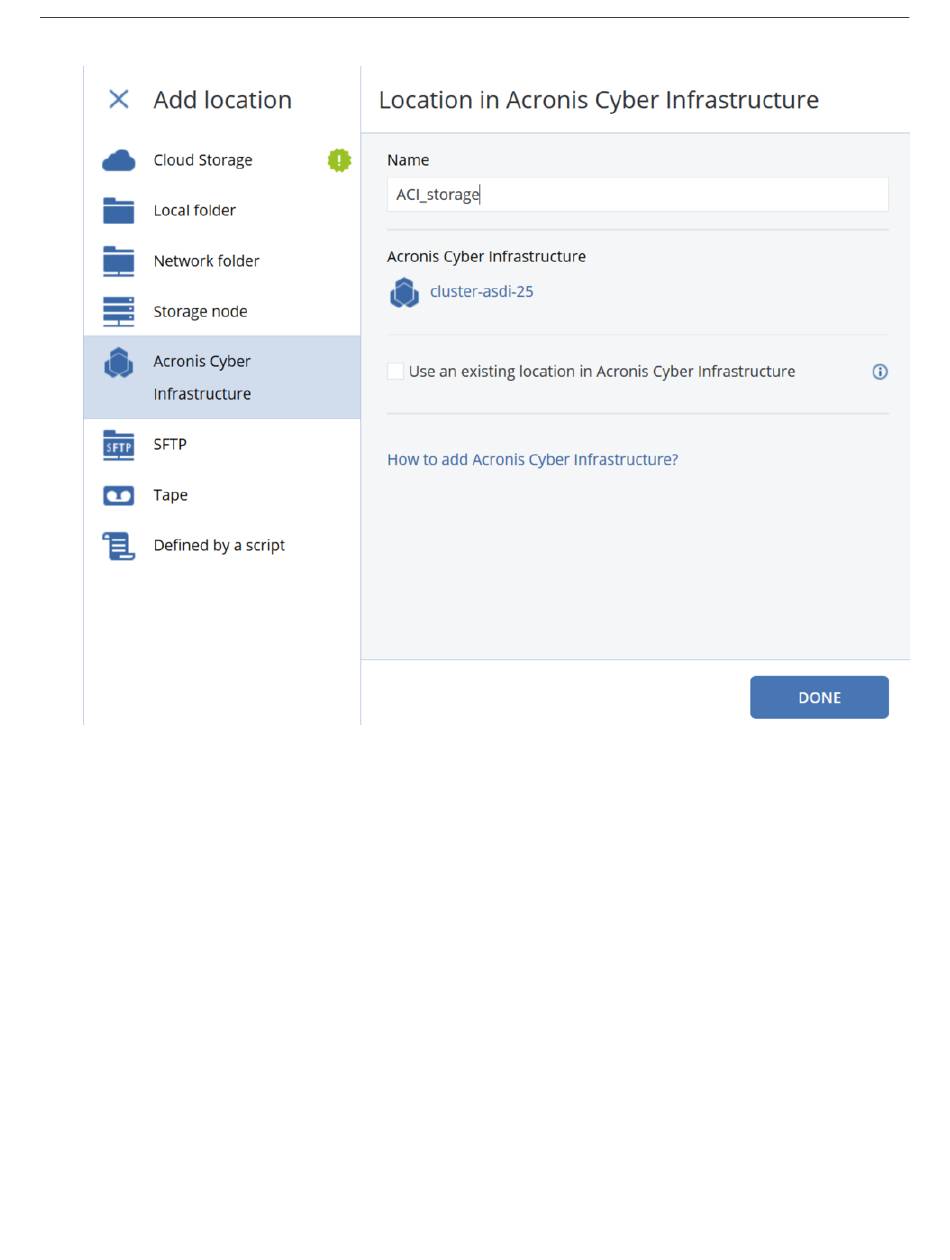Click the SFTP icon
Image resolution: width=950 pixels, height=1260 pixels.
point(119,445)
